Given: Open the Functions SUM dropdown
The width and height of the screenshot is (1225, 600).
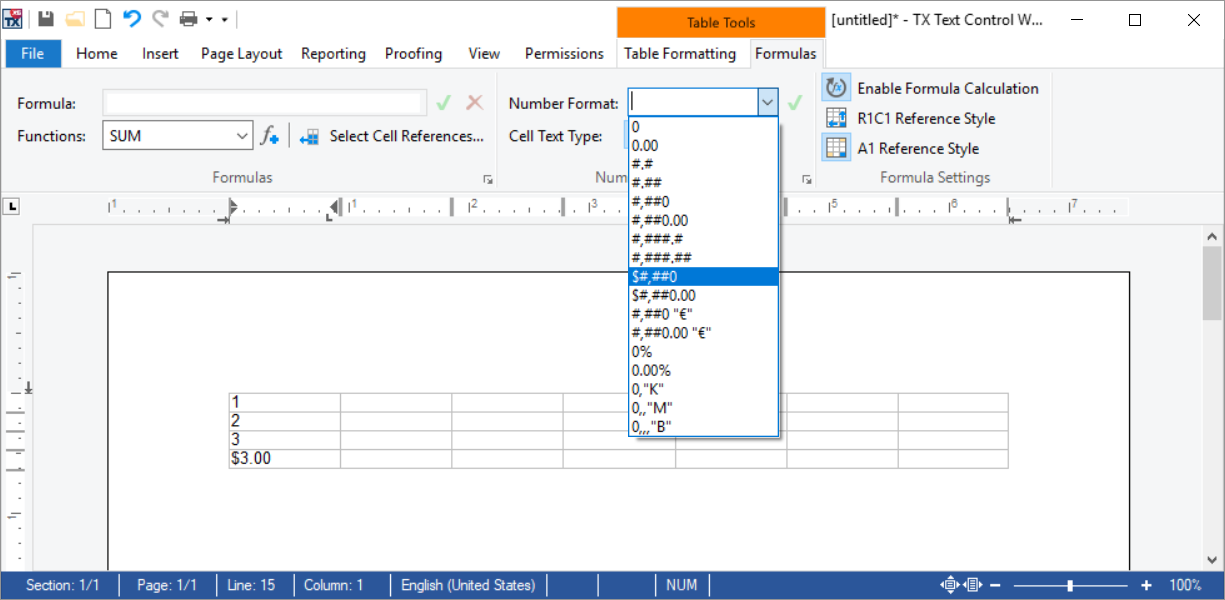Looking at the screenshot, I should [243, 136].
